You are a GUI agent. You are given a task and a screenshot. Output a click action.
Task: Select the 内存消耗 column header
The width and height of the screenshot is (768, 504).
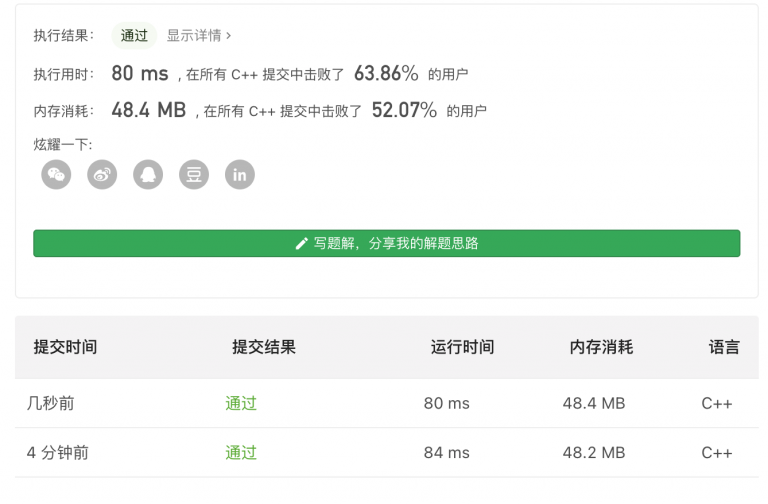[601, 348]
